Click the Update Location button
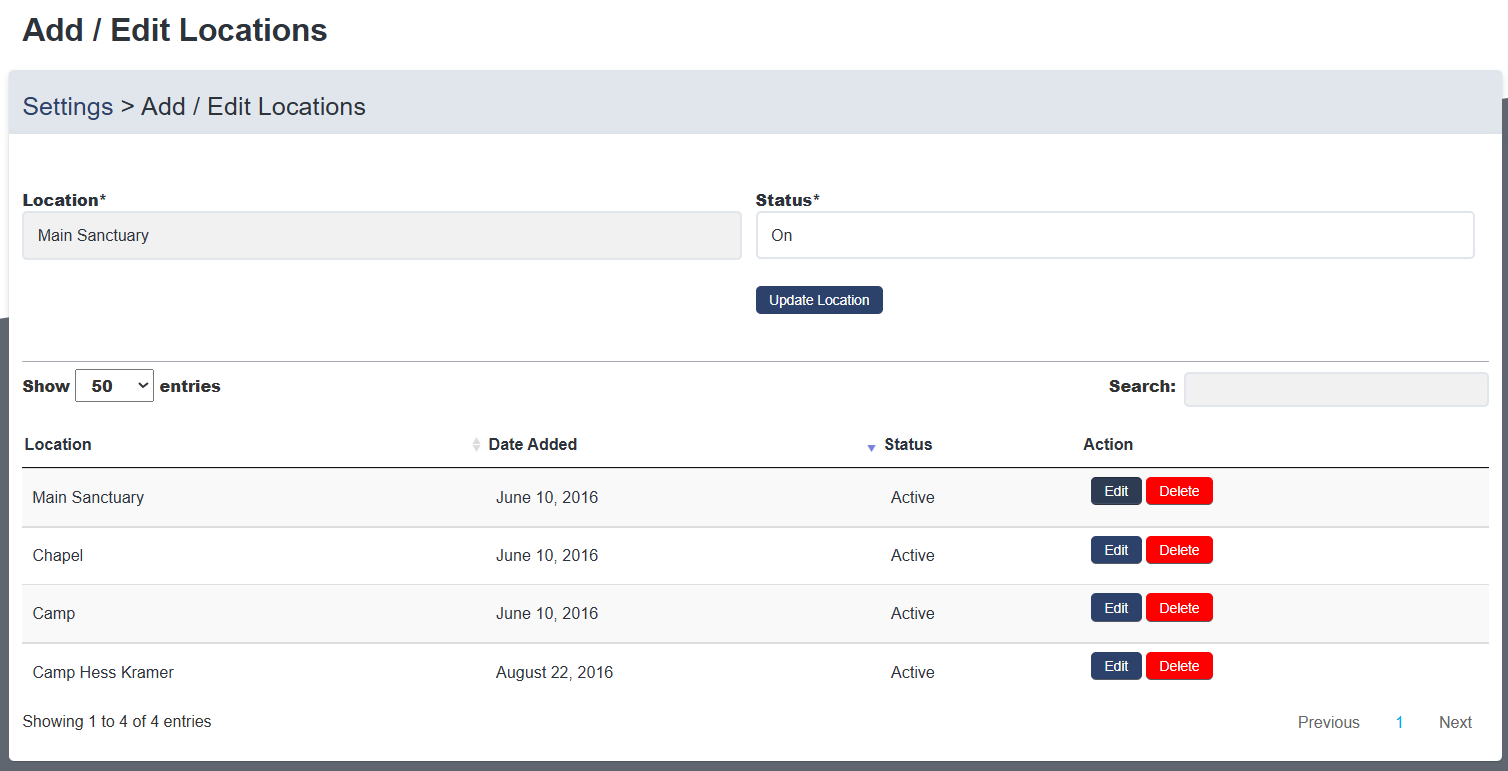 tap(819, 300)
